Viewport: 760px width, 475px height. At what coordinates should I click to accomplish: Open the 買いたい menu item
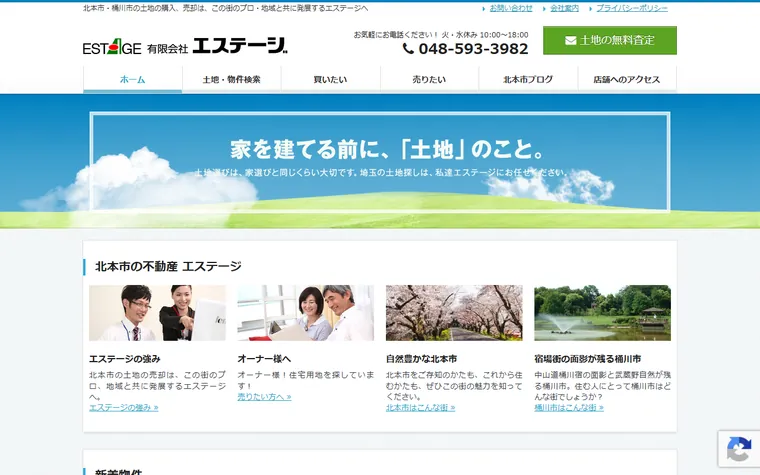(x=330, y=79)
